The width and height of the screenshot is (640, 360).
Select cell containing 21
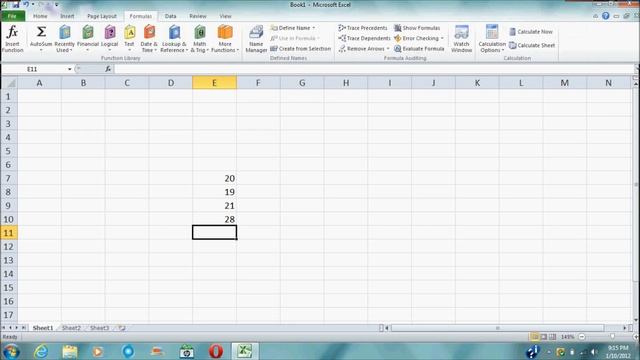(214, 205)
